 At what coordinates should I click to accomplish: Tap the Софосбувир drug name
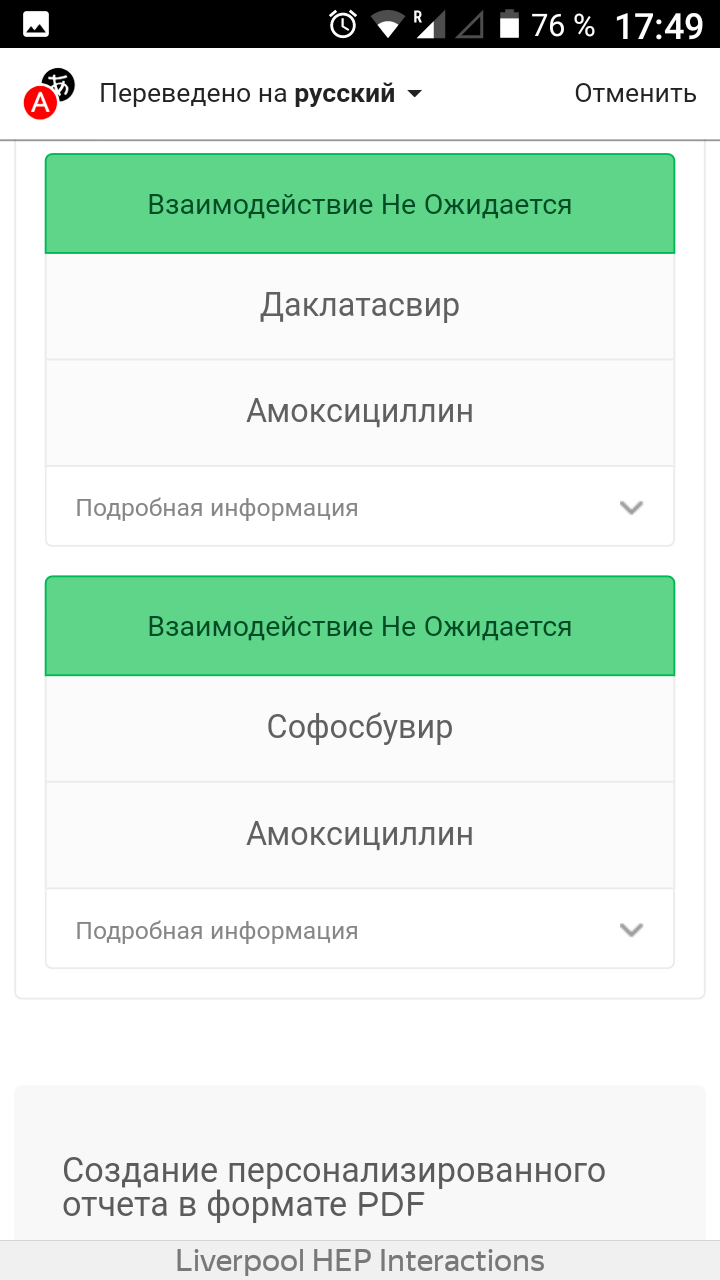[360, 727]
